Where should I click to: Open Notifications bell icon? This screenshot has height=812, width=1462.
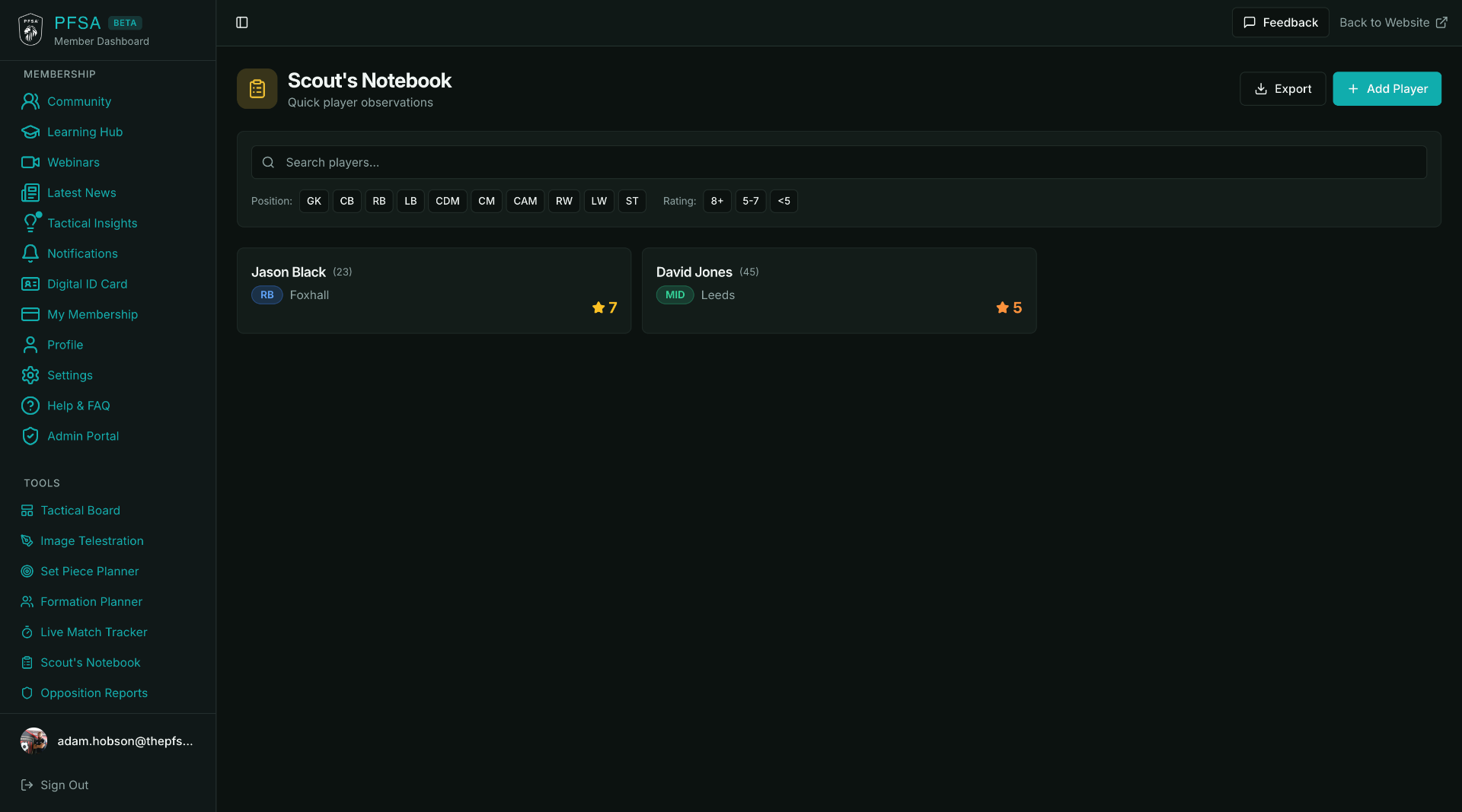pos(30,253)
